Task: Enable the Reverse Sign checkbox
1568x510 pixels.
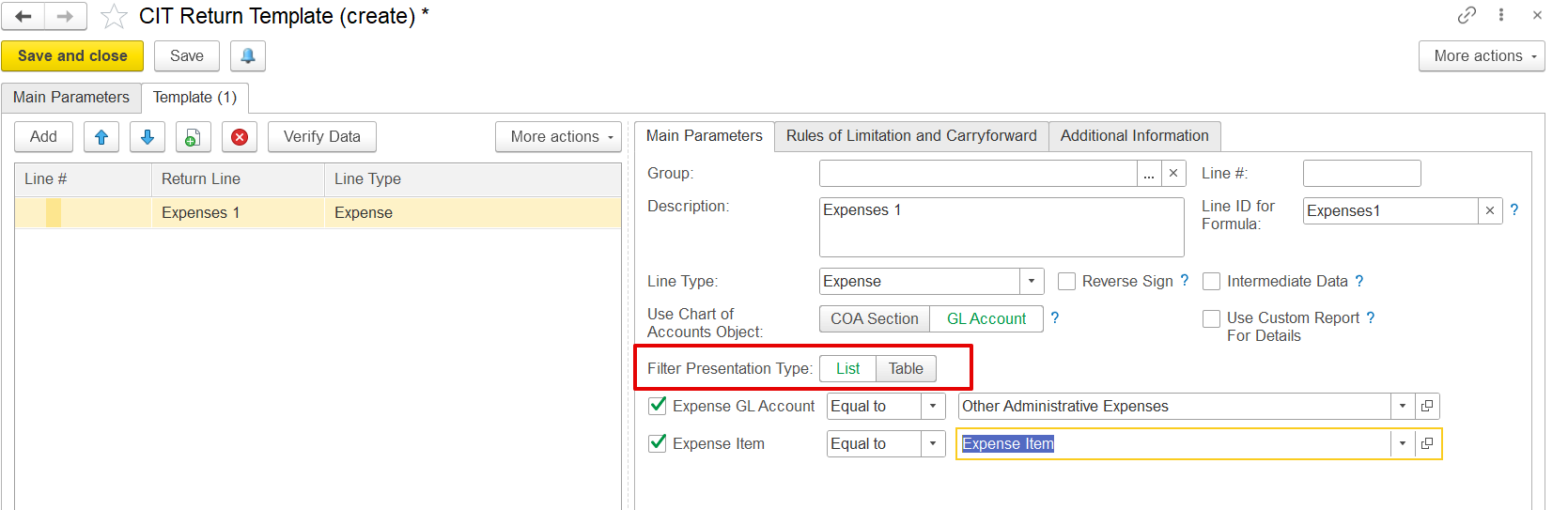Action: 1066,282
